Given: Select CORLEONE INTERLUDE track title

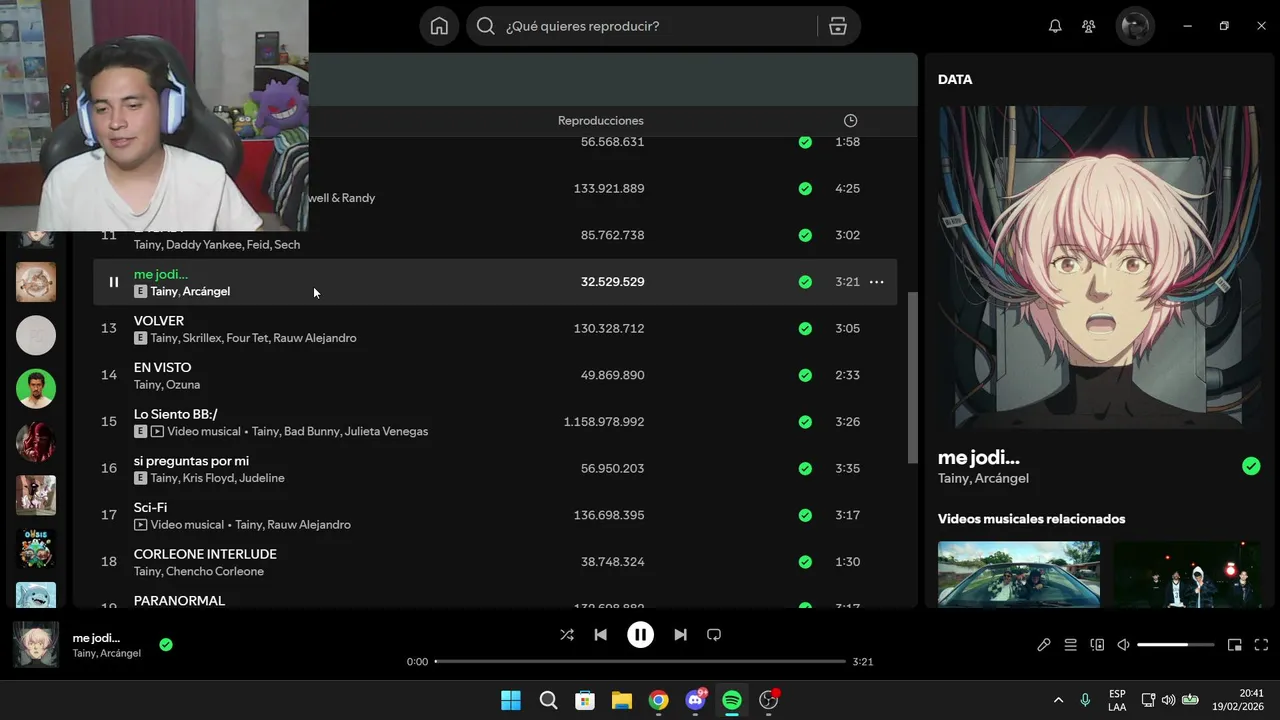Looking at the screenshot, I should (x=205, y=554).
